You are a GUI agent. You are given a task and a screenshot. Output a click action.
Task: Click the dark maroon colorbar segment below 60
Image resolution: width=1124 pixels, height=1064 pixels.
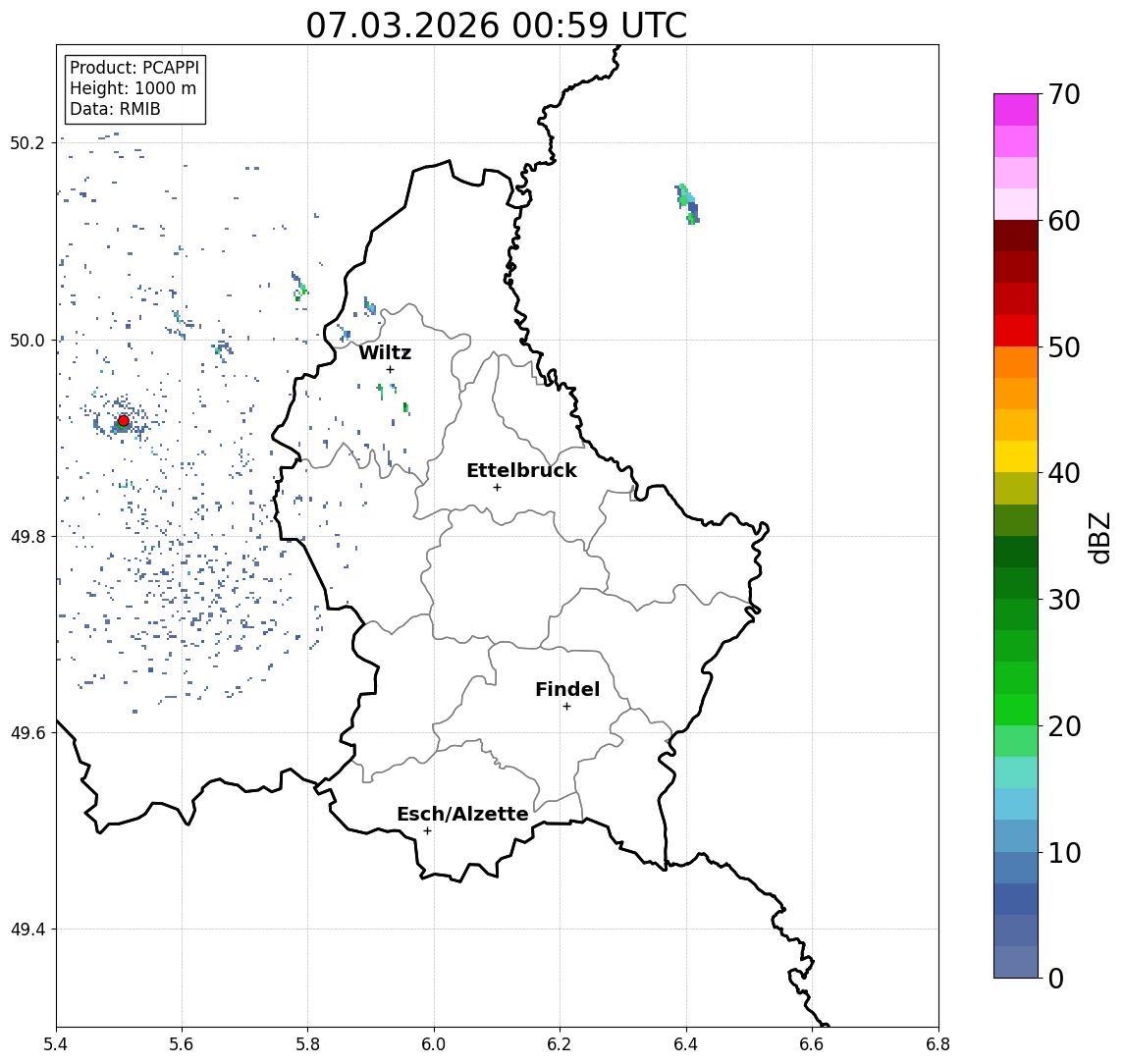tap(1016, 236)
